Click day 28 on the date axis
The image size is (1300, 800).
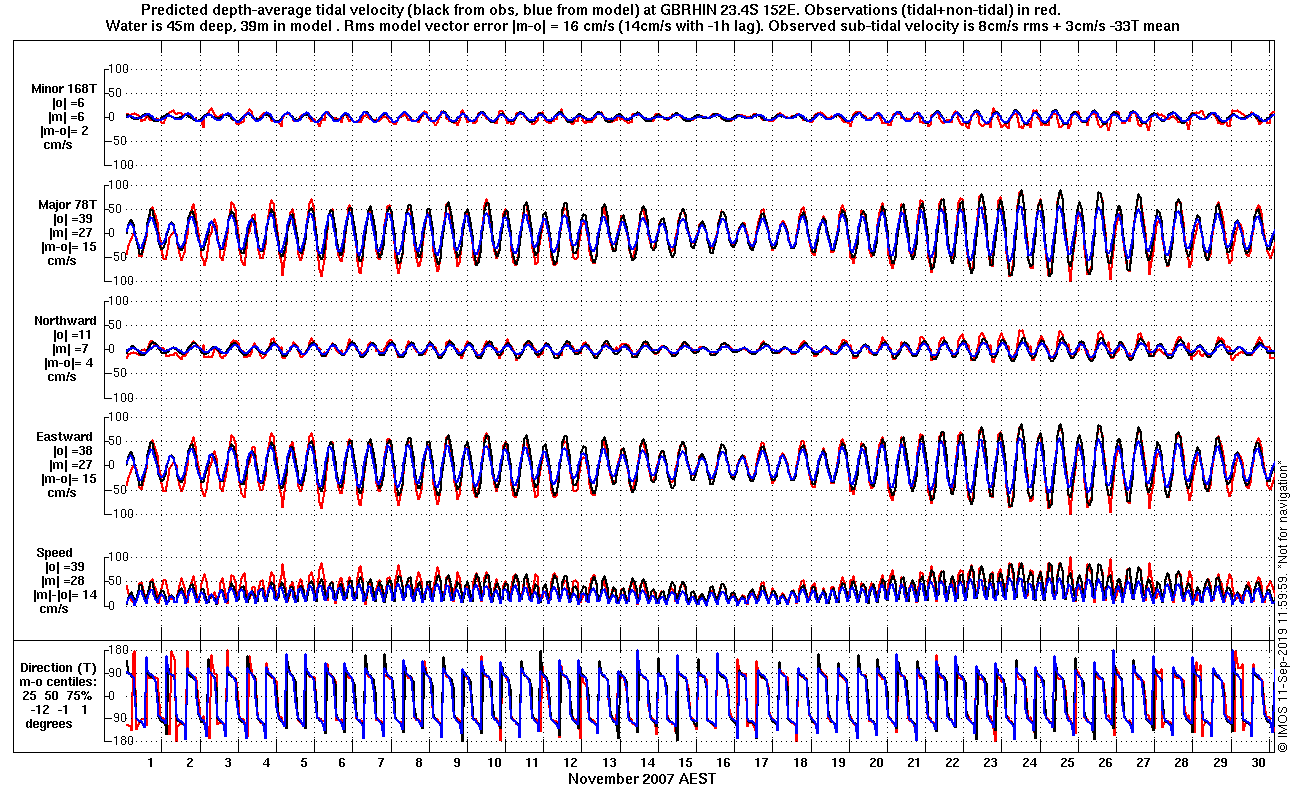pyautogui.click(x=1182, y=763)
